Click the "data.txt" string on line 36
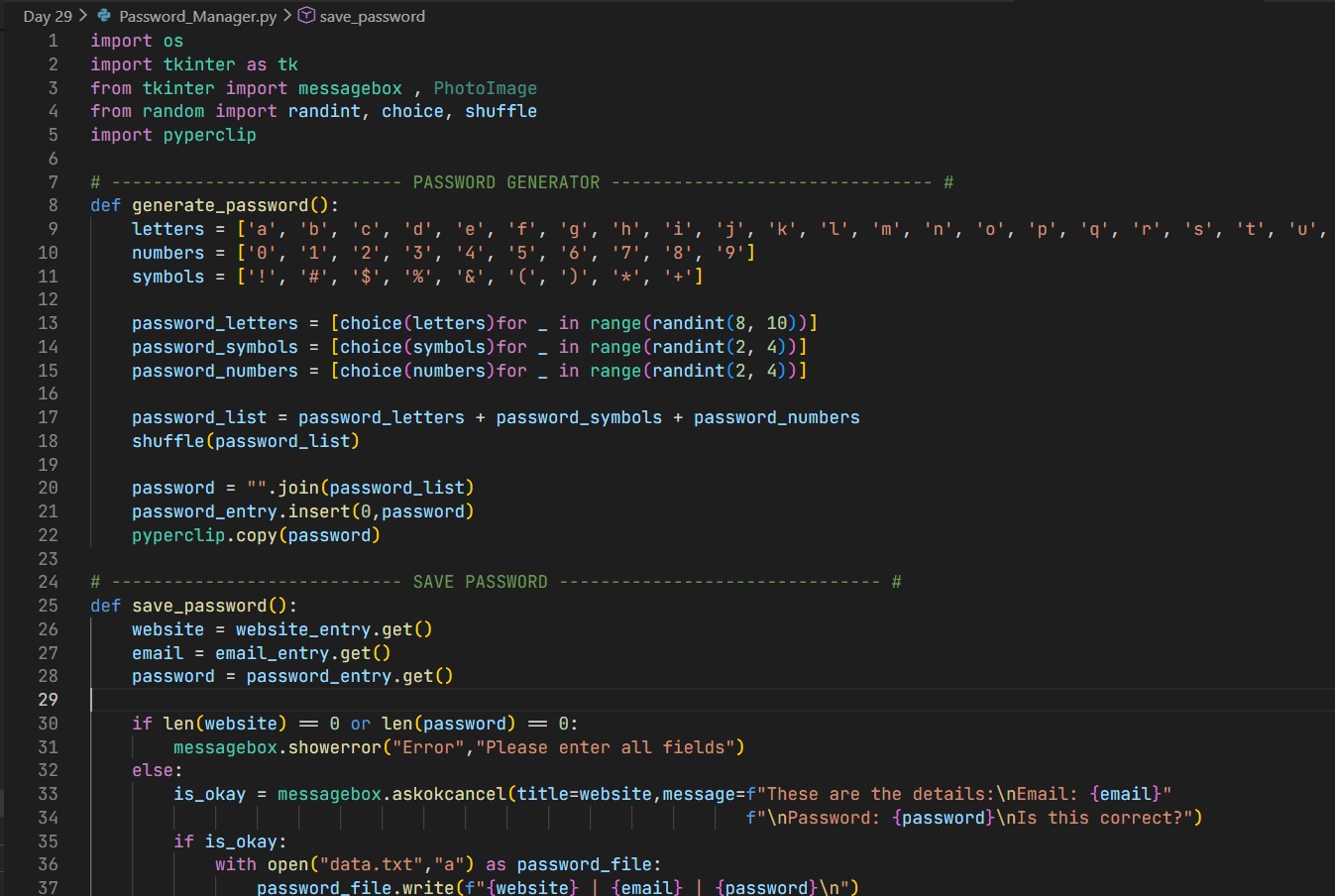The width and height of the screenshot is (1335, 896). tap(371, 864)
